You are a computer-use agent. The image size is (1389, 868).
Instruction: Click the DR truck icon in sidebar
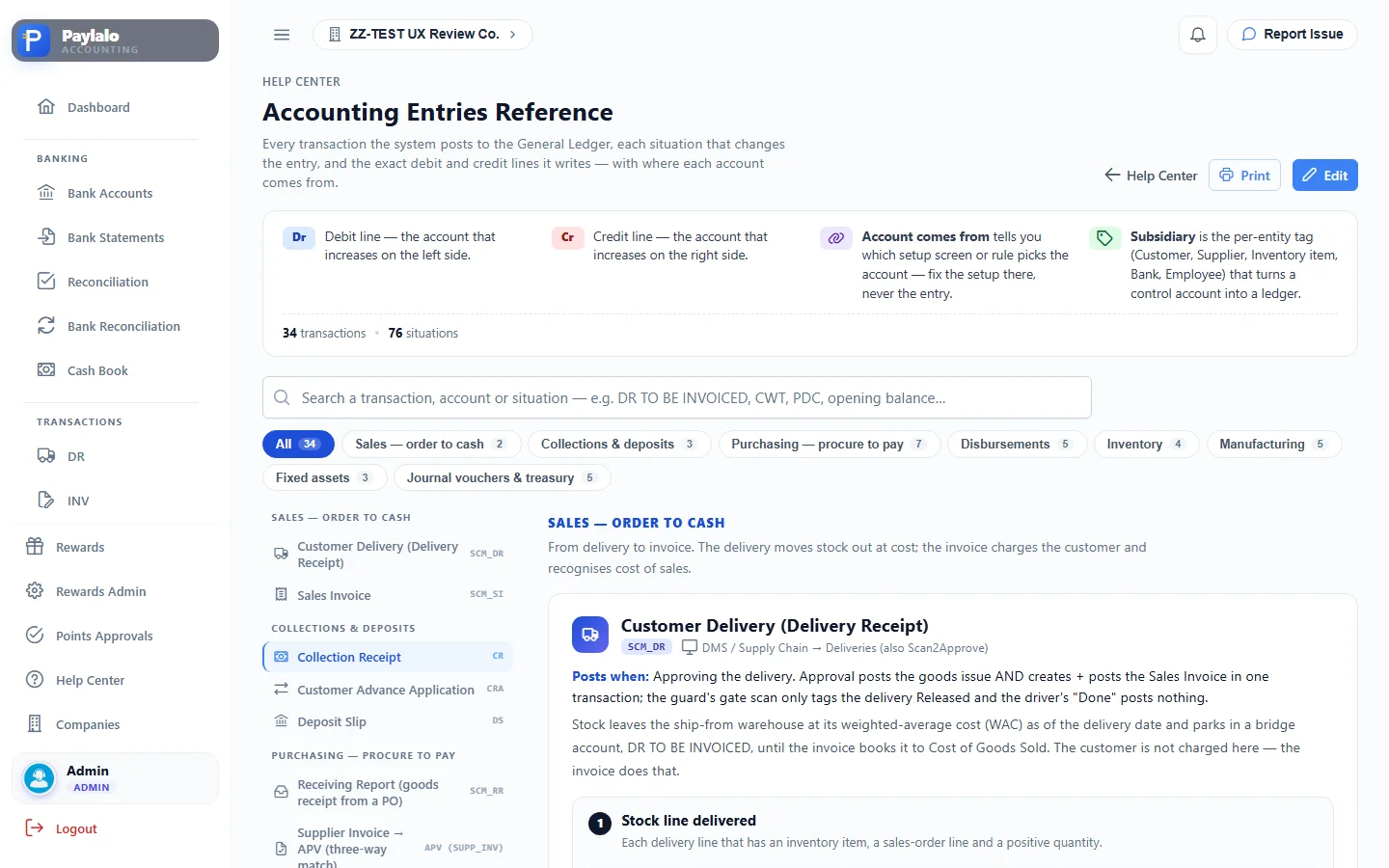tap(46, 456)
